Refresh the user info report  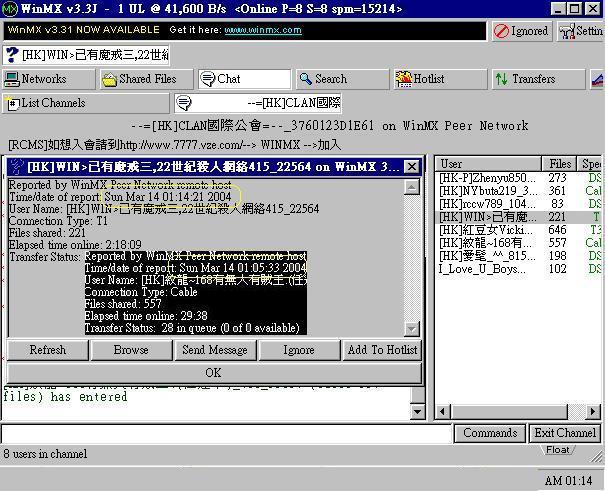(48, 350)
